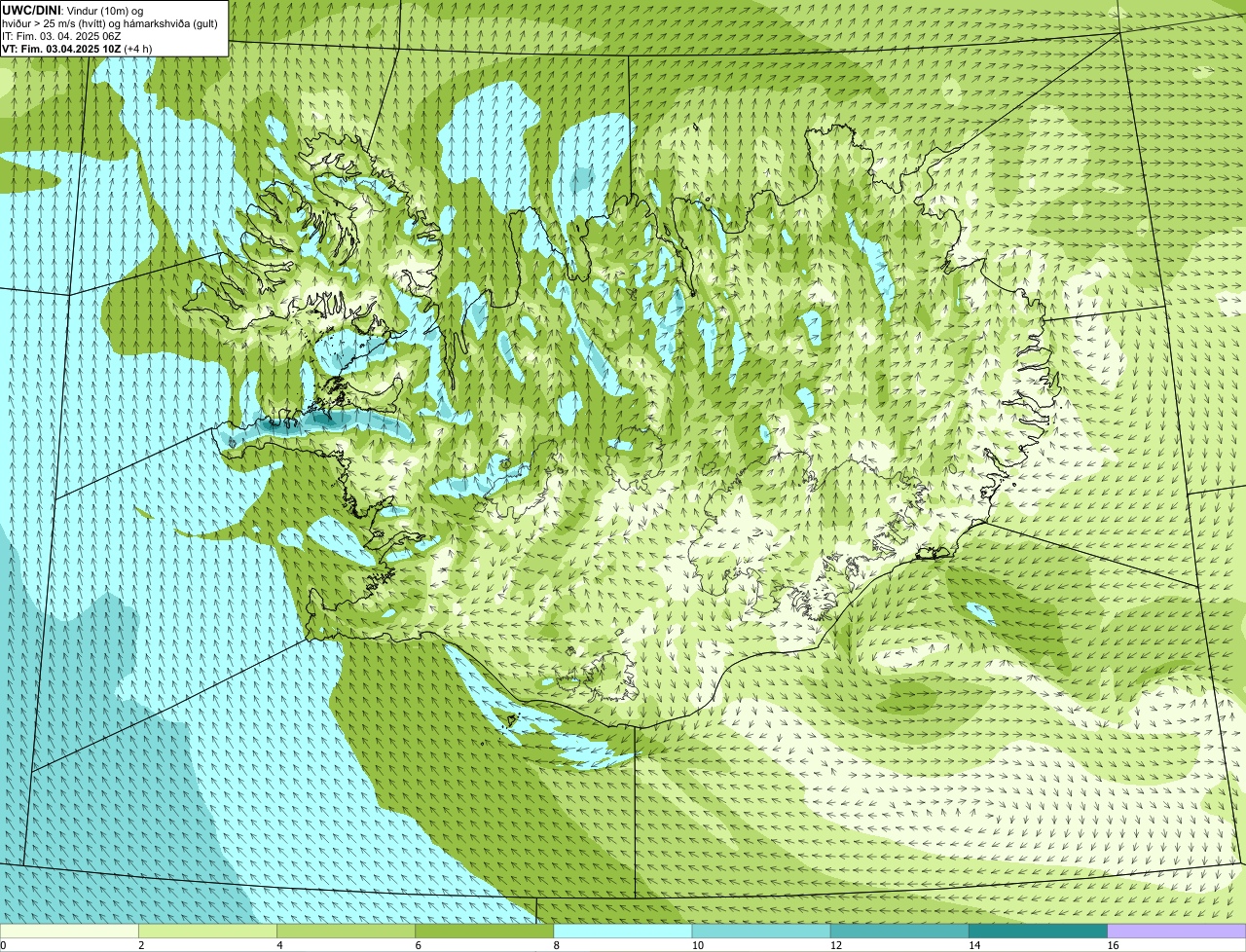Click the teal 12–14 m/s legend swatch
Image resolution: width=1246 pixels, height=952 pixels.
(x=899, y=932)
